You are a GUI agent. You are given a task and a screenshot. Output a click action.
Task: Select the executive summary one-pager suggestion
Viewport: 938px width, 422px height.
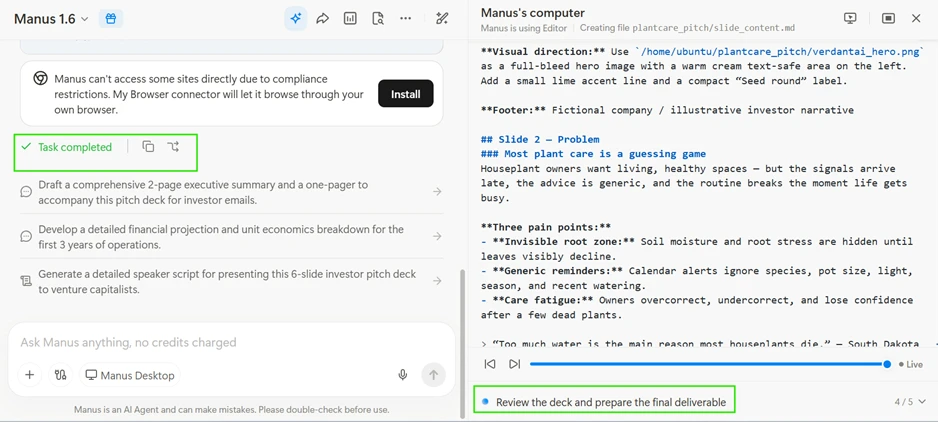(x=232, y=192)
